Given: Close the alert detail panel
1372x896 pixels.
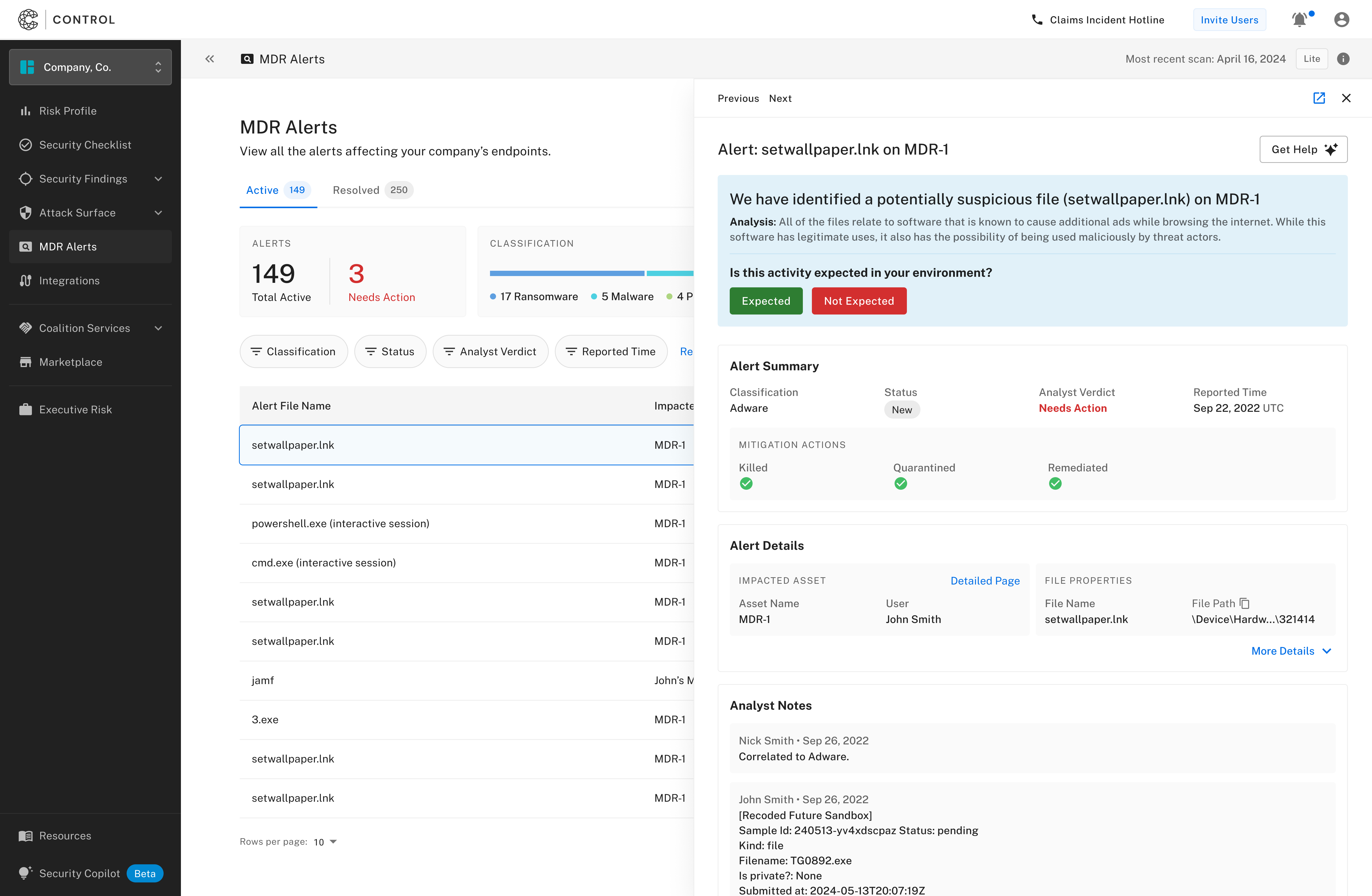Looking at the screenshot, I should tap(1346, 98).
